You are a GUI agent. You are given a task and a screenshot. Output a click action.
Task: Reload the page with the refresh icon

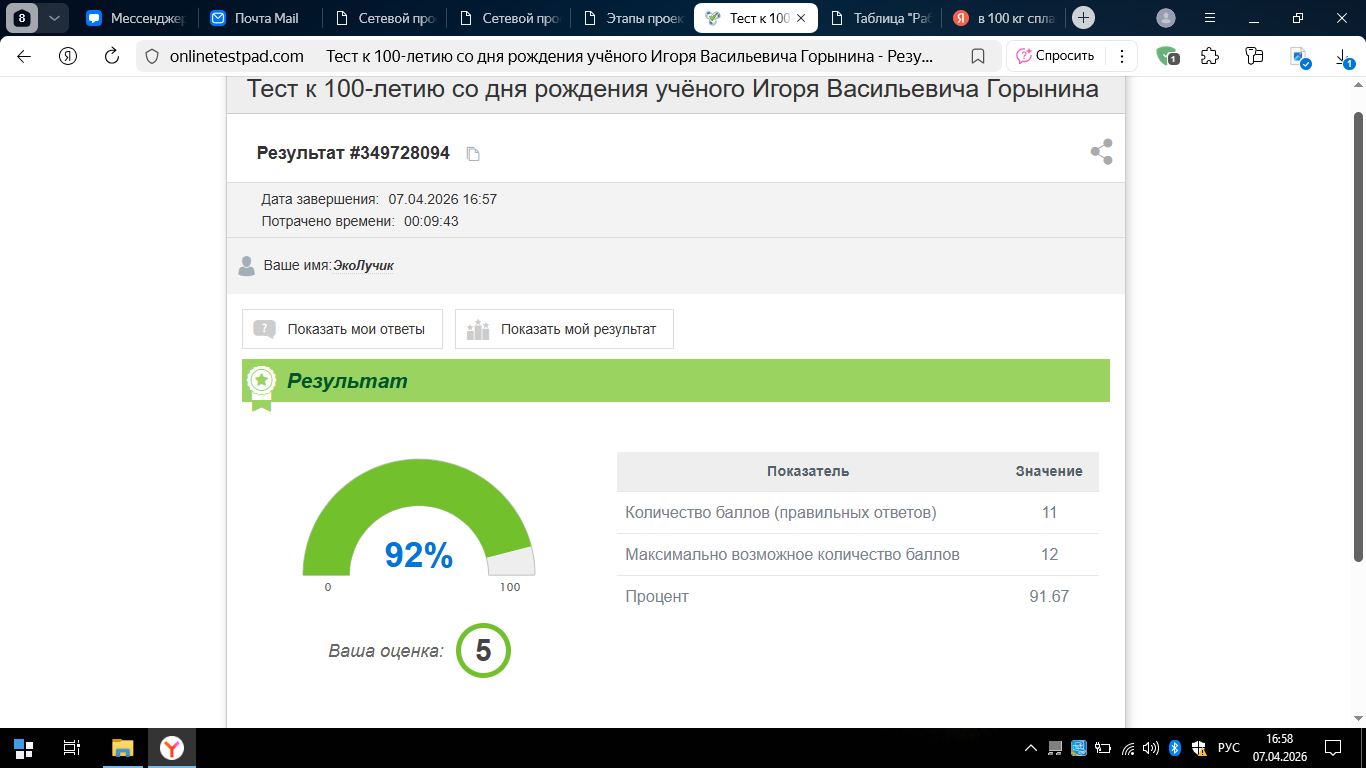[x=112, y=56]
